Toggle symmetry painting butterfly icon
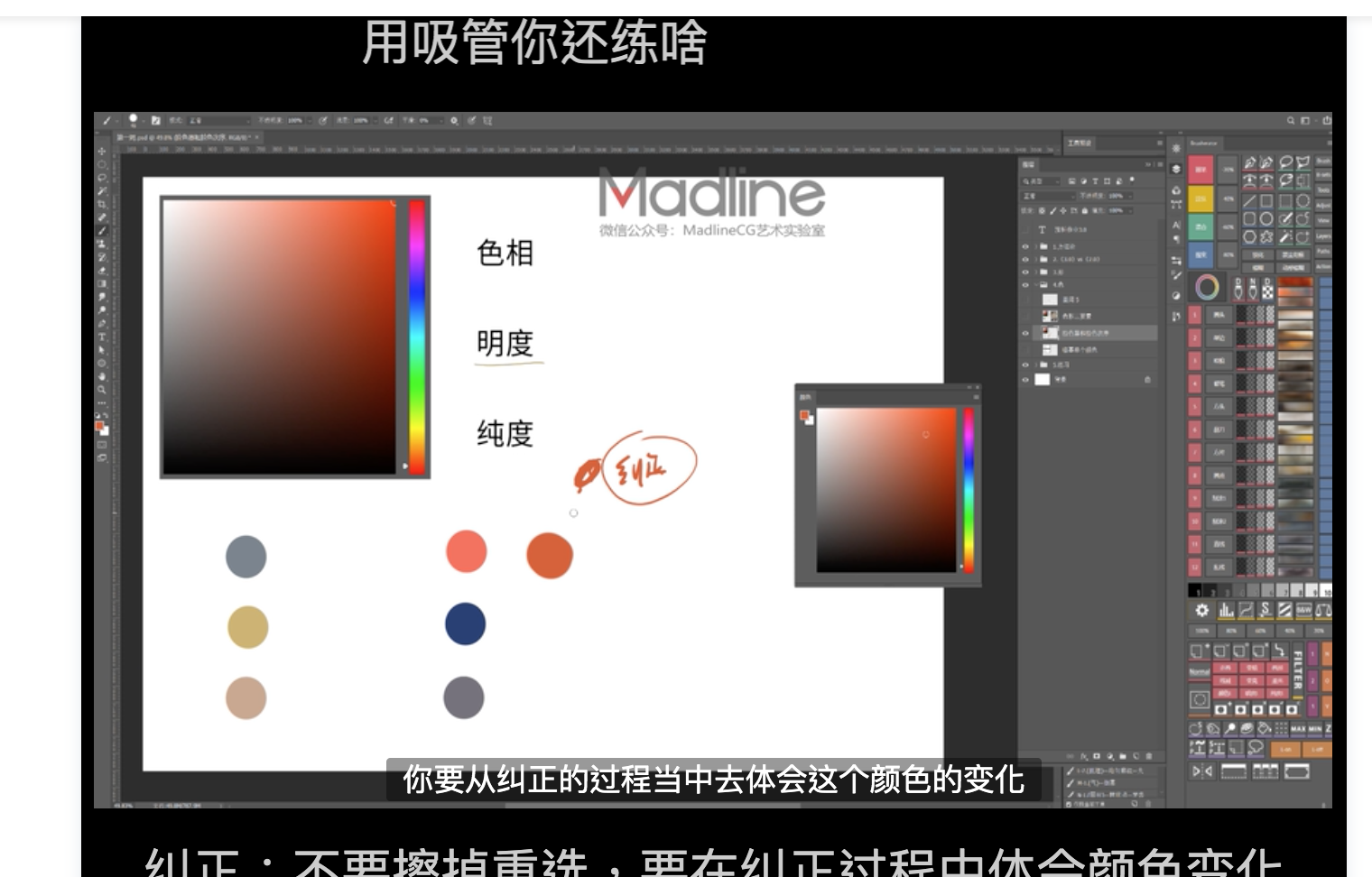 [x=487, y=121]
